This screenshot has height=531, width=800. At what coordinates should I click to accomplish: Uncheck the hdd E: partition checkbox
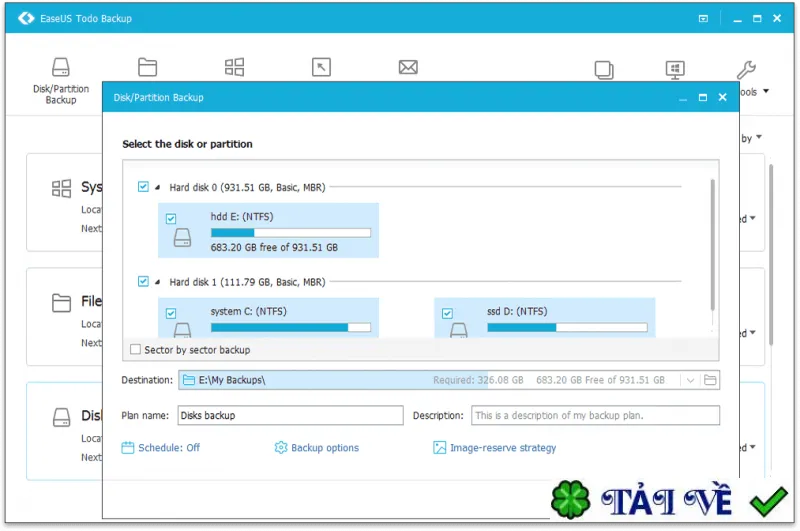coord(171,219)
